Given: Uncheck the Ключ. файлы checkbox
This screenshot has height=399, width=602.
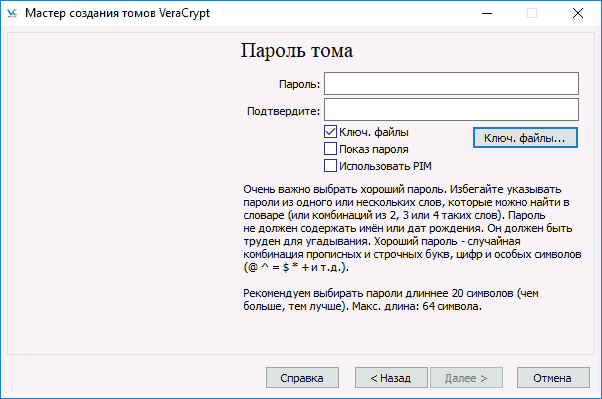Looking at the screenshot, I should (330, 132).
